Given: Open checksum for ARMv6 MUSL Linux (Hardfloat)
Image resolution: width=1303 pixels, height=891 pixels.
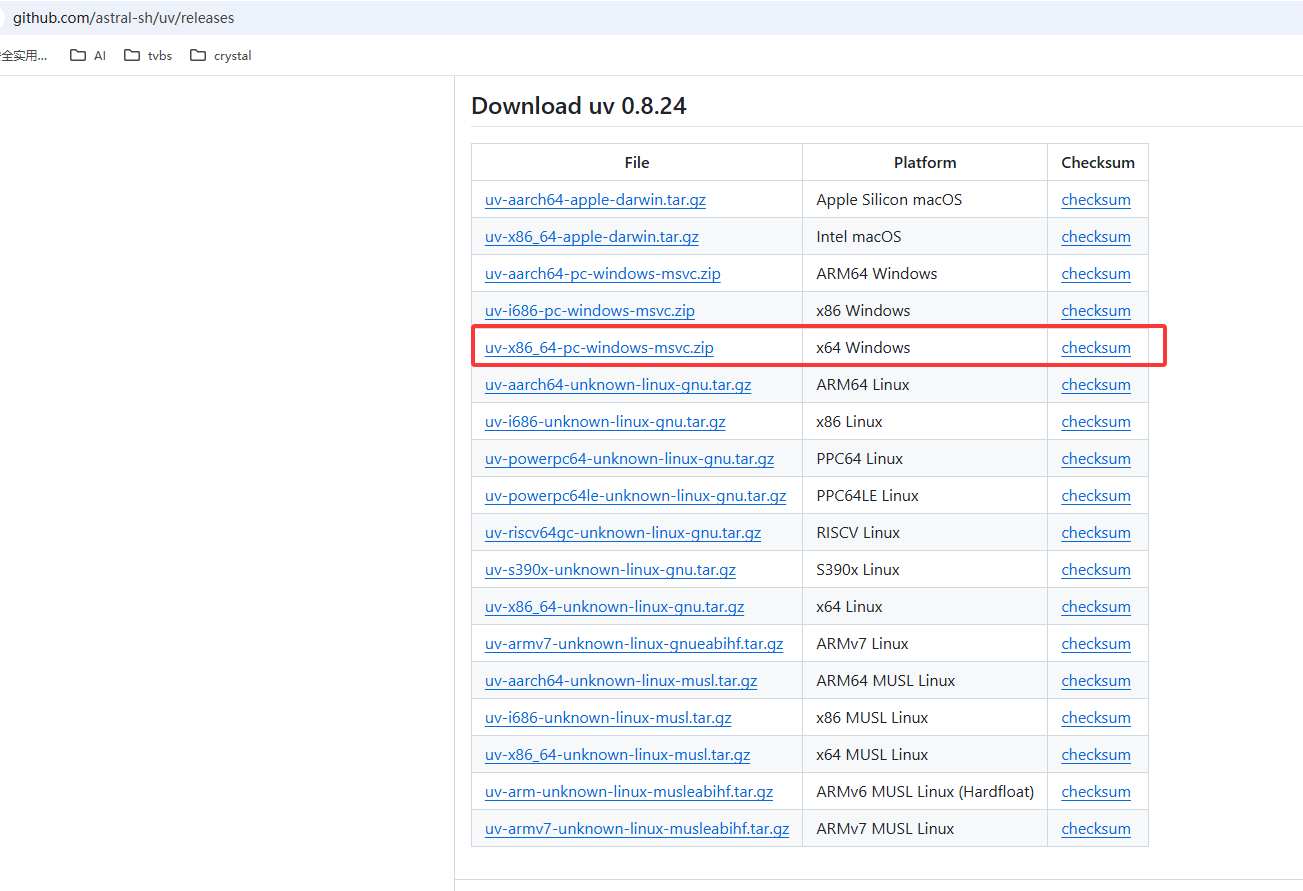Looking at the screenshot, I should pos(1096,792).
